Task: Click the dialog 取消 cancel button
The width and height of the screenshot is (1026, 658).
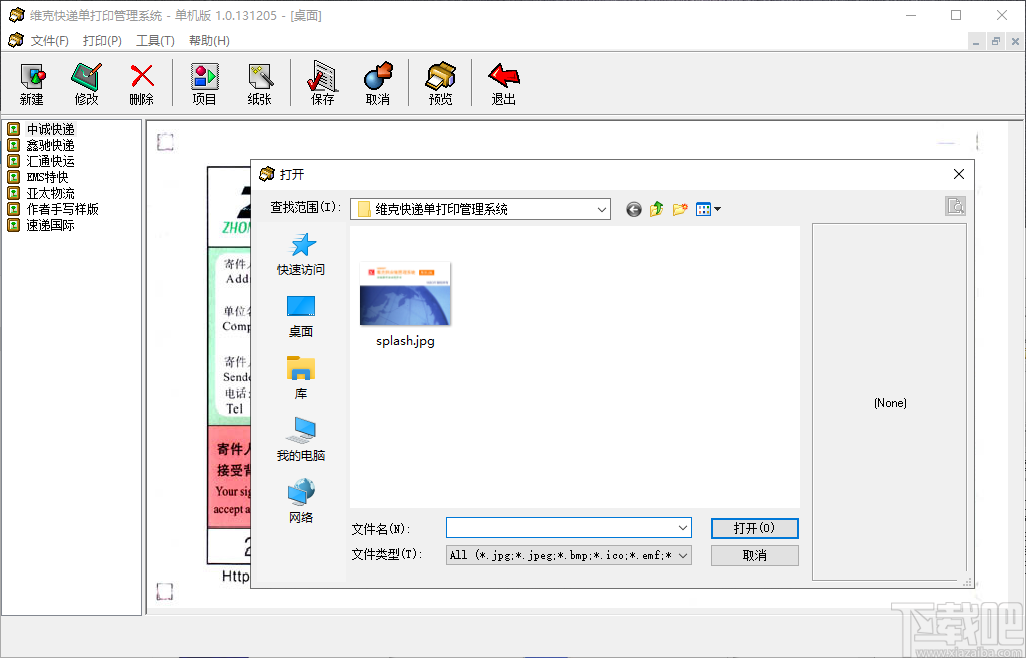Action: pyautogui.click(x=754, y=553)
